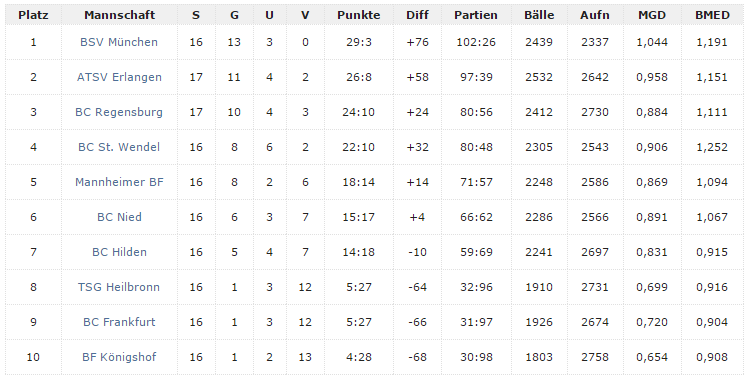Click the Mannschaft column header
Viewport: 749px width, 380px height.
tap(119, 15)
